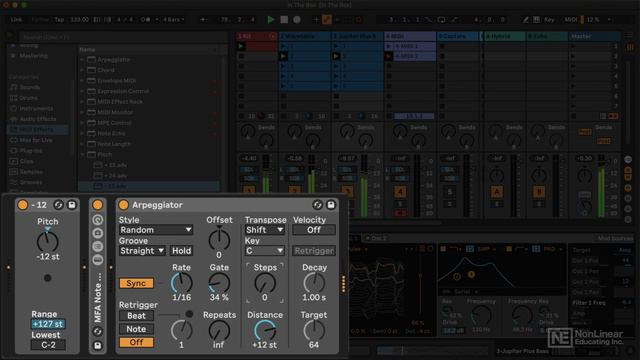
Task: Select Max for Live category in browser
Action: click(x=36, y=140)
